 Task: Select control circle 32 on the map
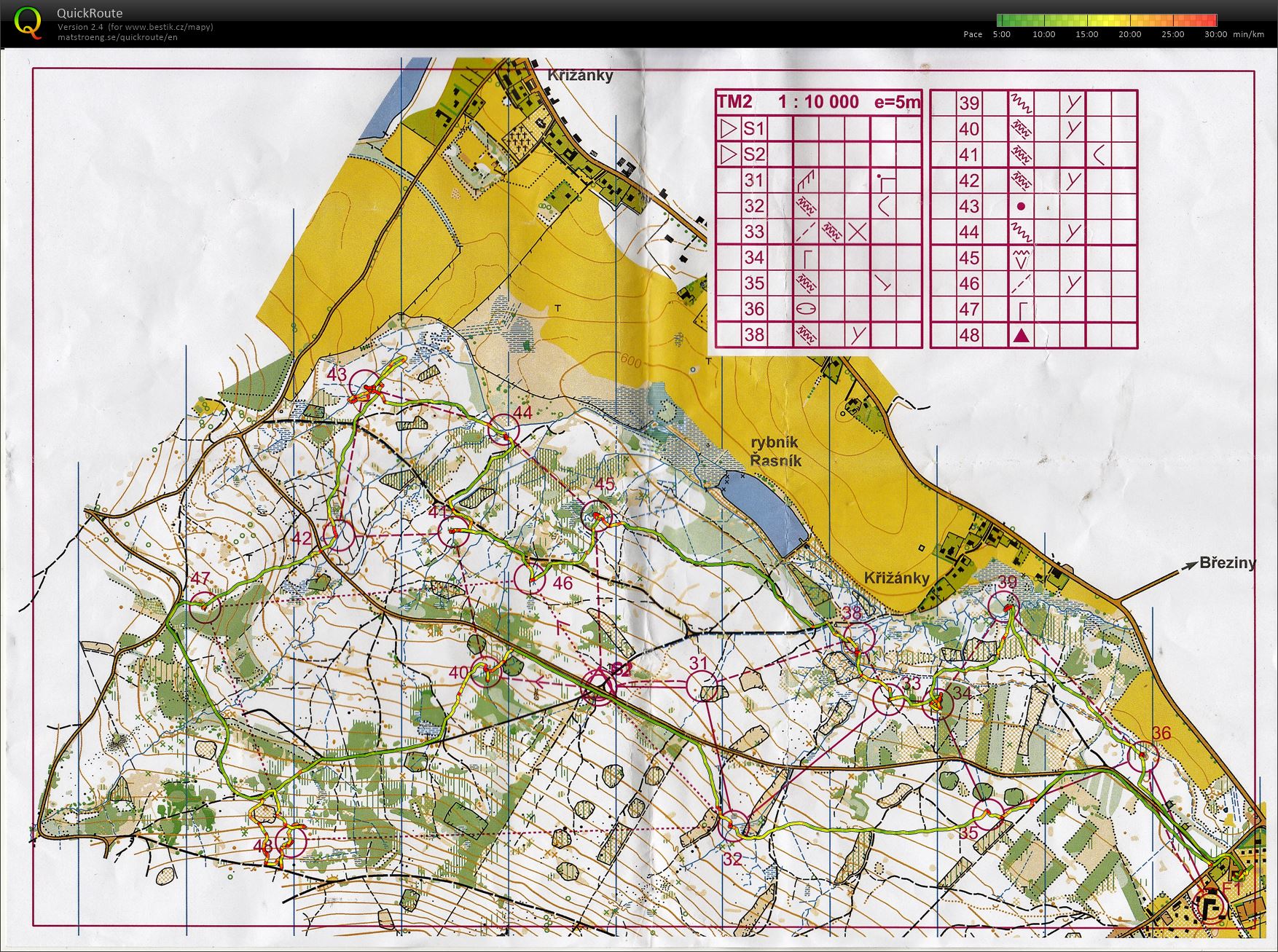point(734,826)
